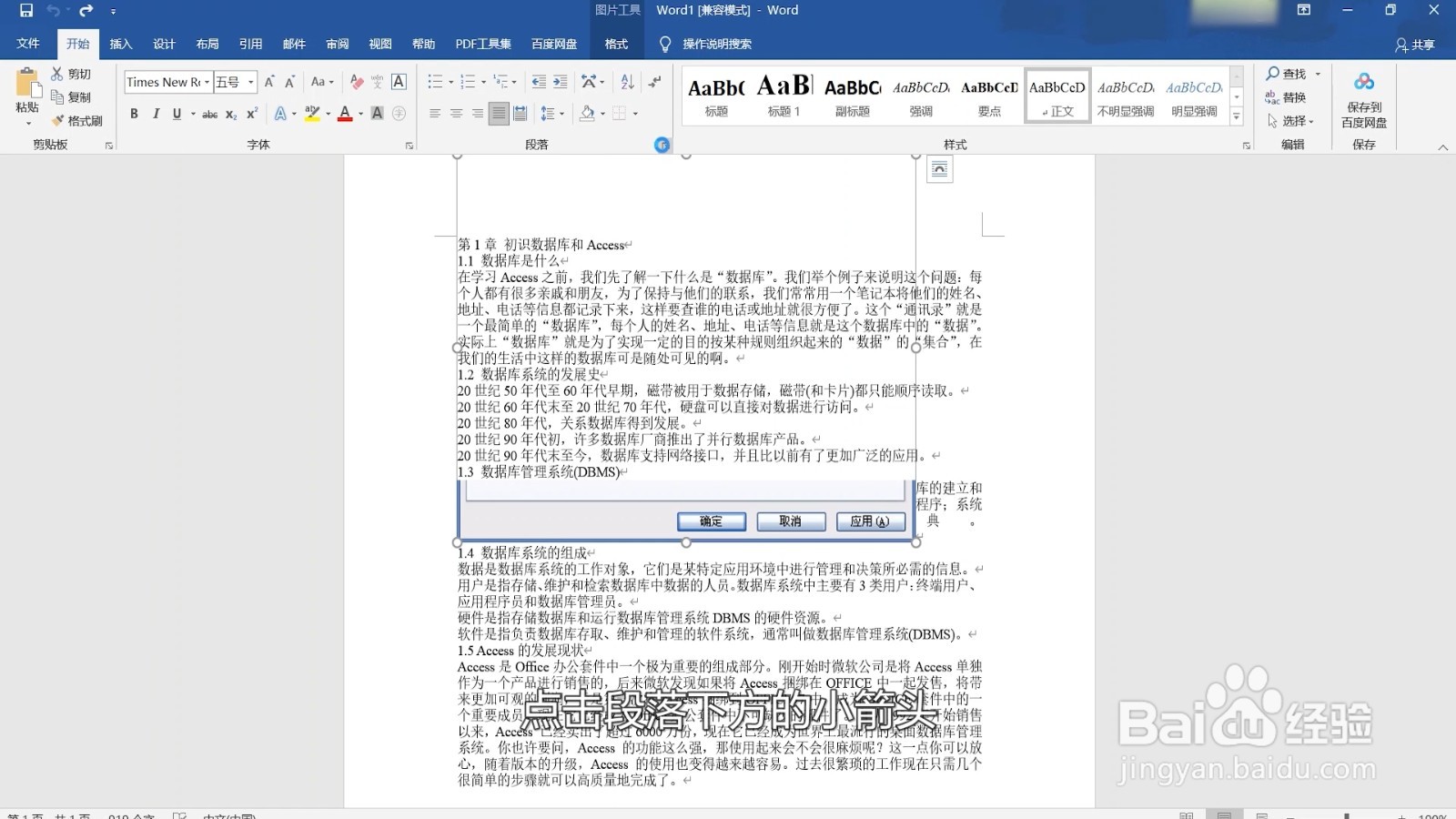The image size is (1456, 819).
Task: Click the yellow text highlight color swatch
Action: click(312, 114)
